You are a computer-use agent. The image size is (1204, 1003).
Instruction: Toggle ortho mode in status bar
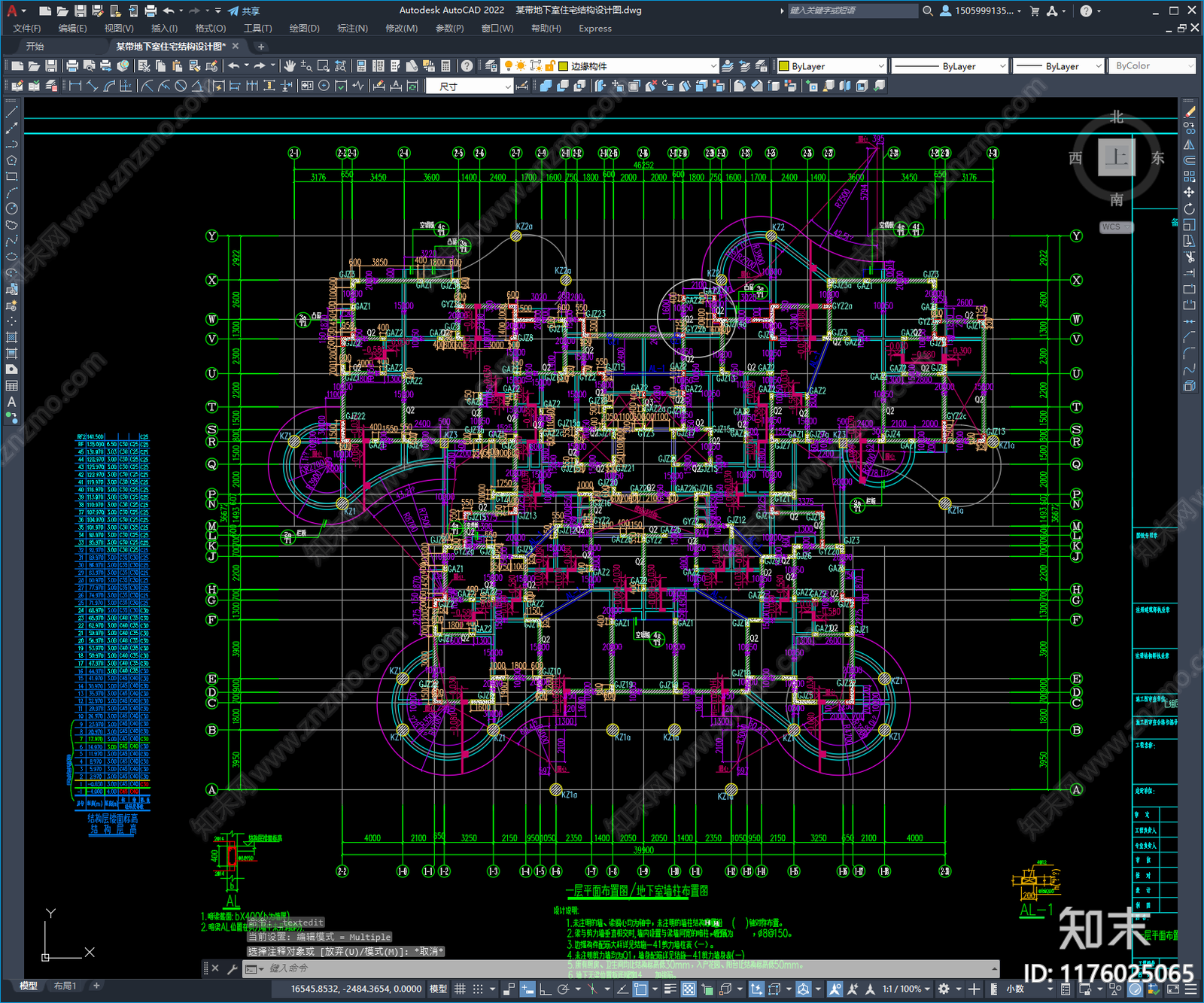pyautogui.click(x=545, y=989)
